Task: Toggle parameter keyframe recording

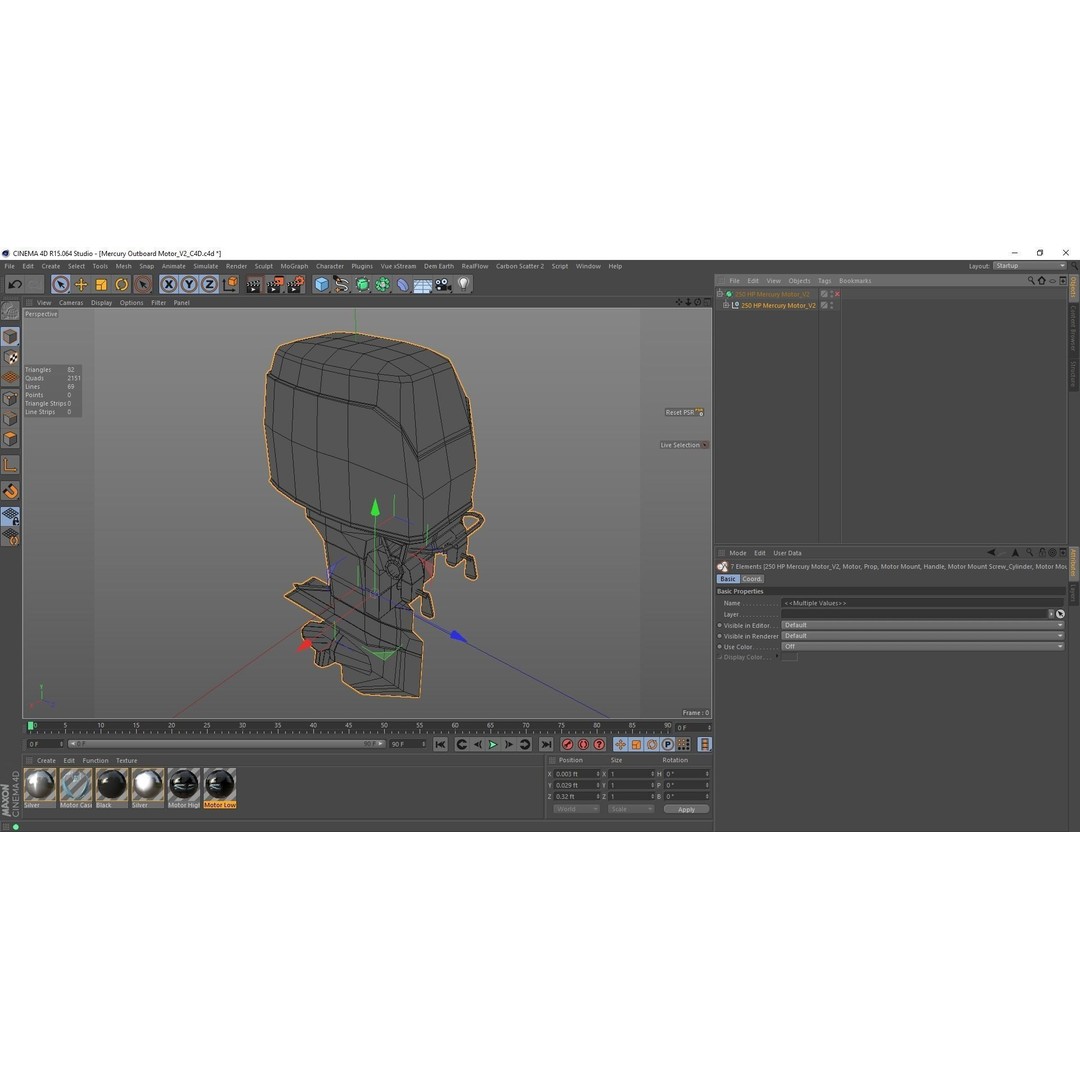Action: tap(667, 744)
